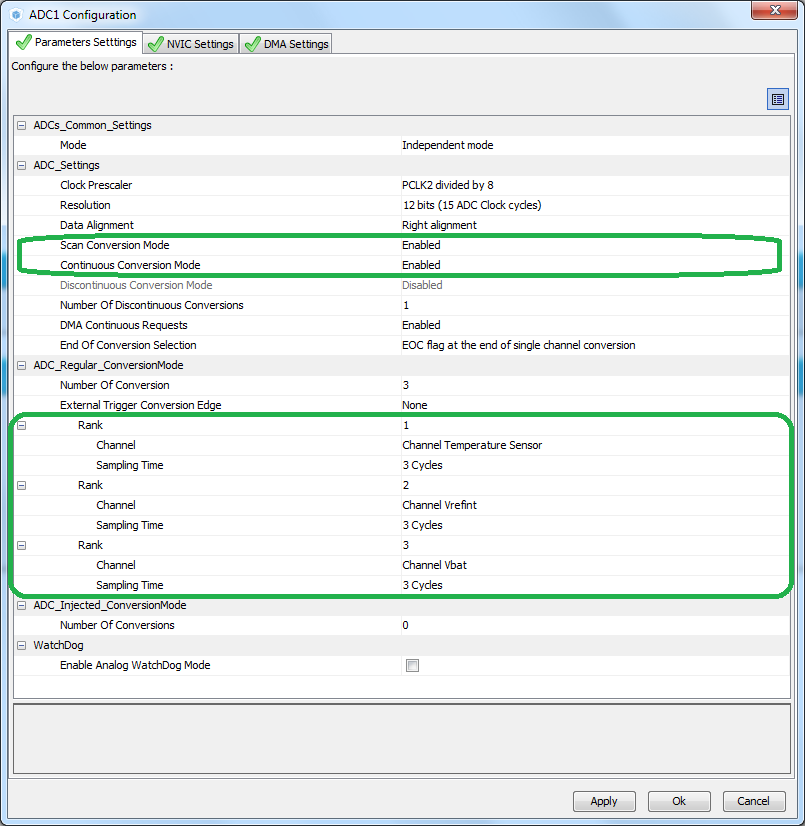Click the Apply button
Image resolution: width=805 pixels, height=826 pixels.
(x=604, y=801)
